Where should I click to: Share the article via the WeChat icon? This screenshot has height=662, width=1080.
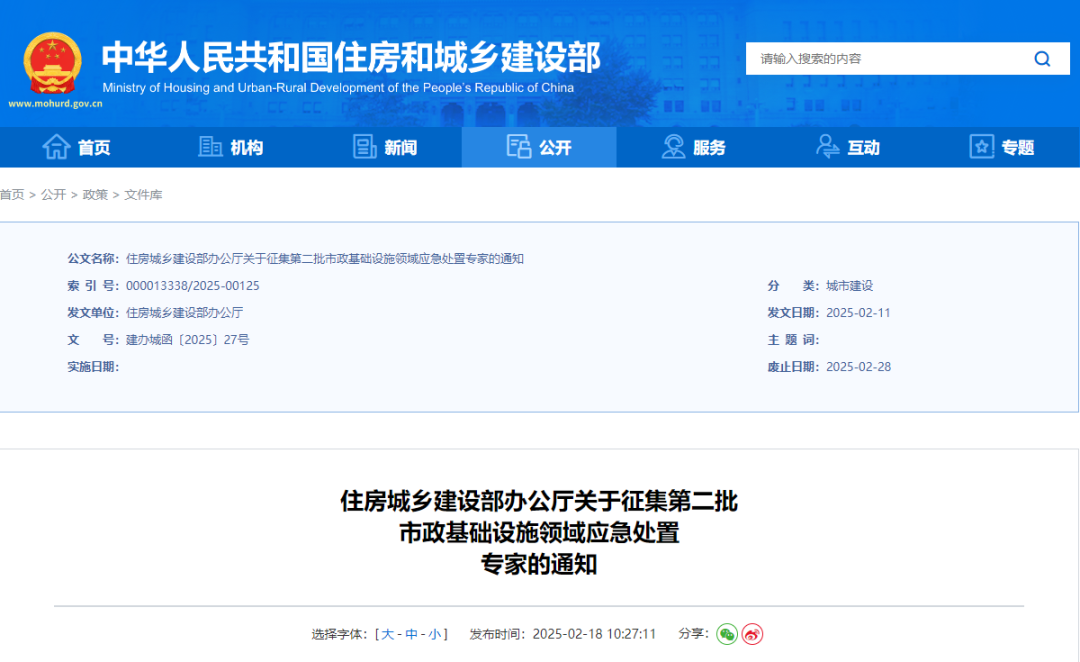[x=728, y=633]
